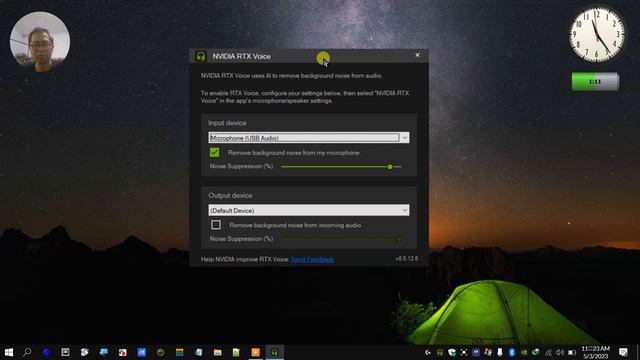Open the Windows Start menu
Viewport: 640px width, 360px height.
(9, 352)
